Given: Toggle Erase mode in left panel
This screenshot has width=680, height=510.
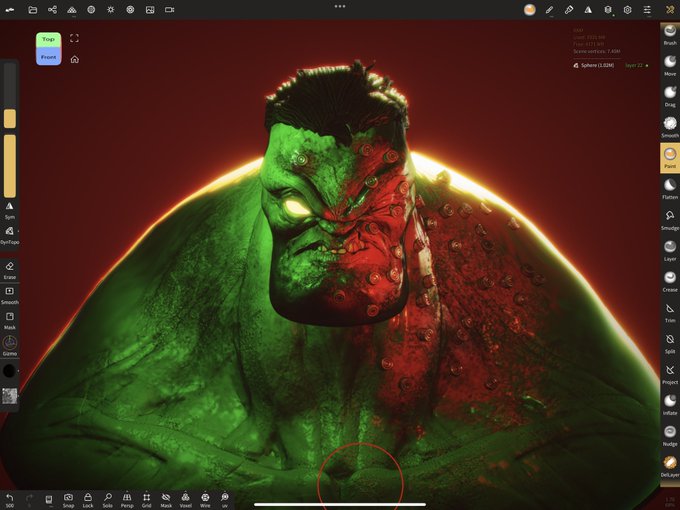Looking at the screenshot, I should point(10,270).
